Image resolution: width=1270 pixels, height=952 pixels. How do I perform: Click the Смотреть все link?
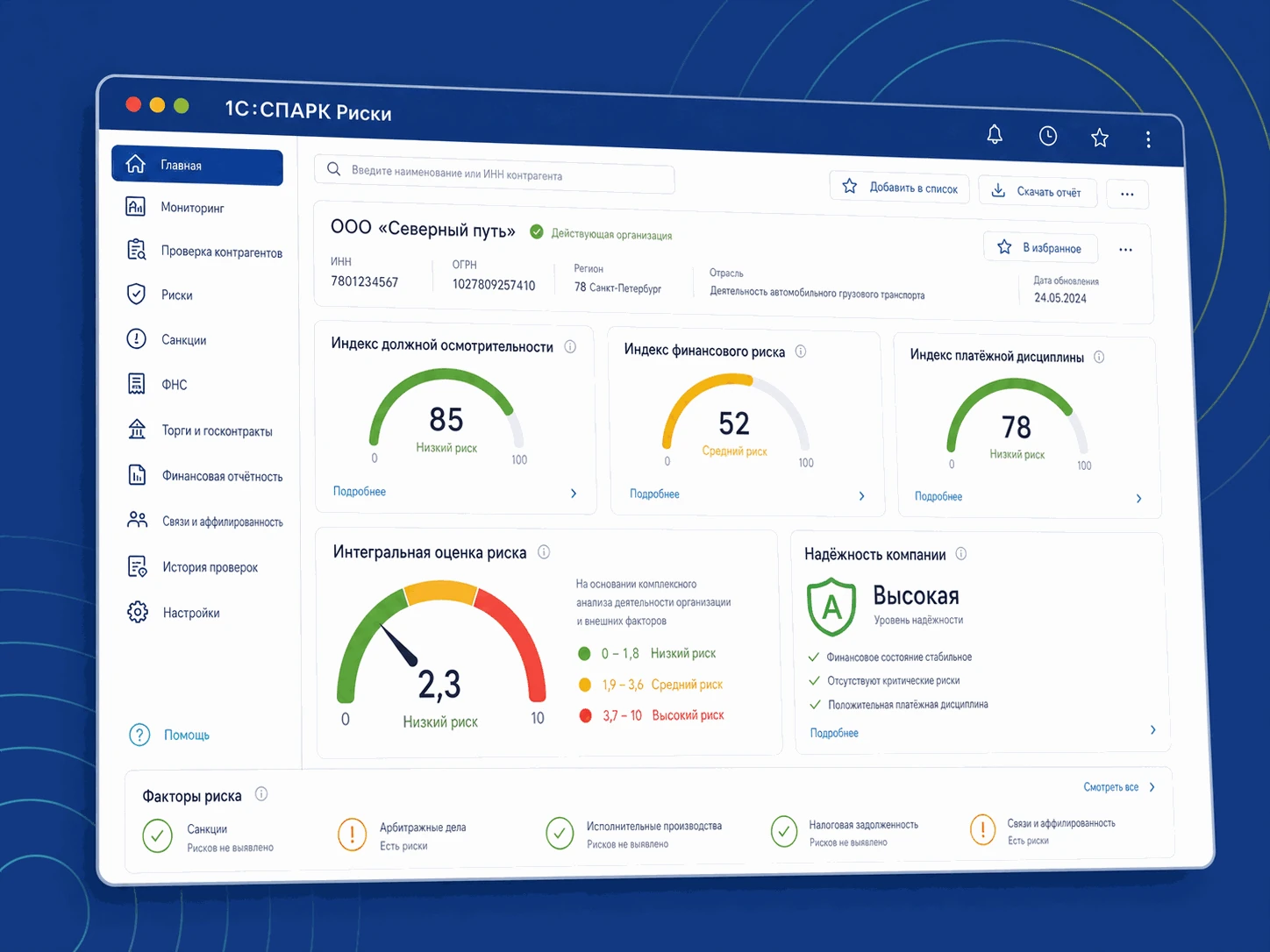coord(1110,787)
